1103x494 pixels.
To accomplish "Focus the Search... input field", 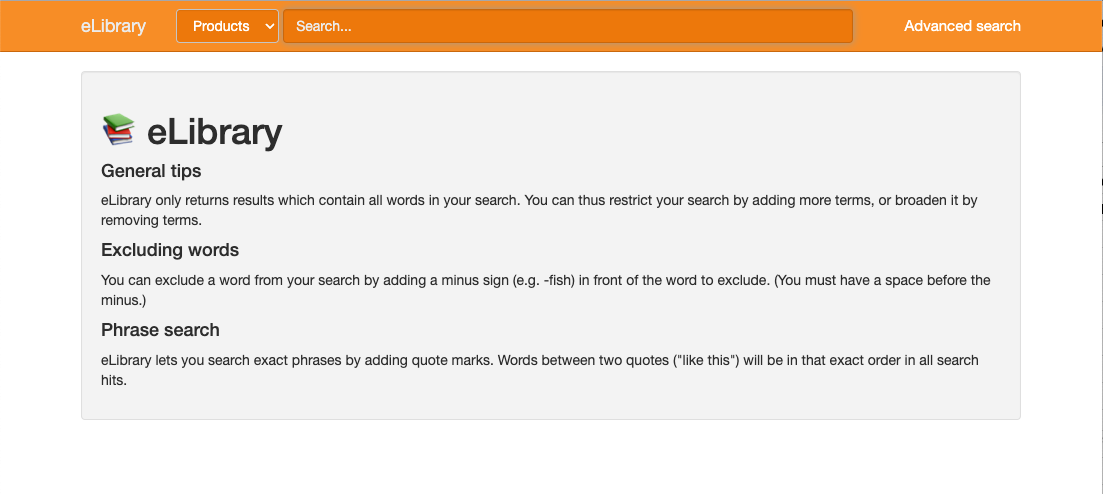I will [567, 26].
